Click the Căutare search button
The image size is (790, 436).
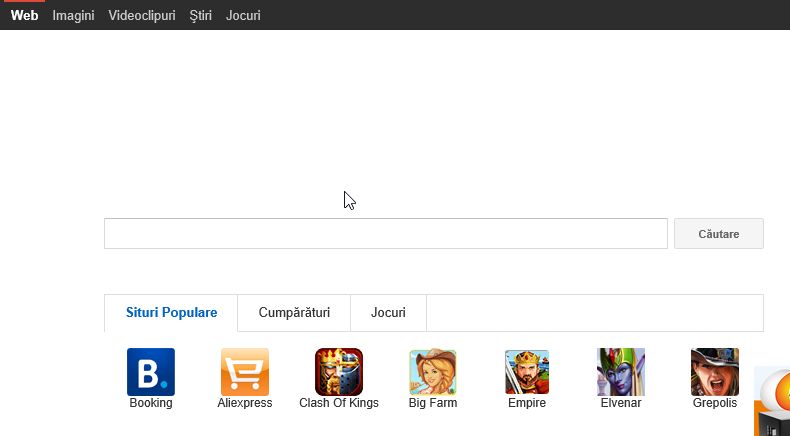(718, 234)
